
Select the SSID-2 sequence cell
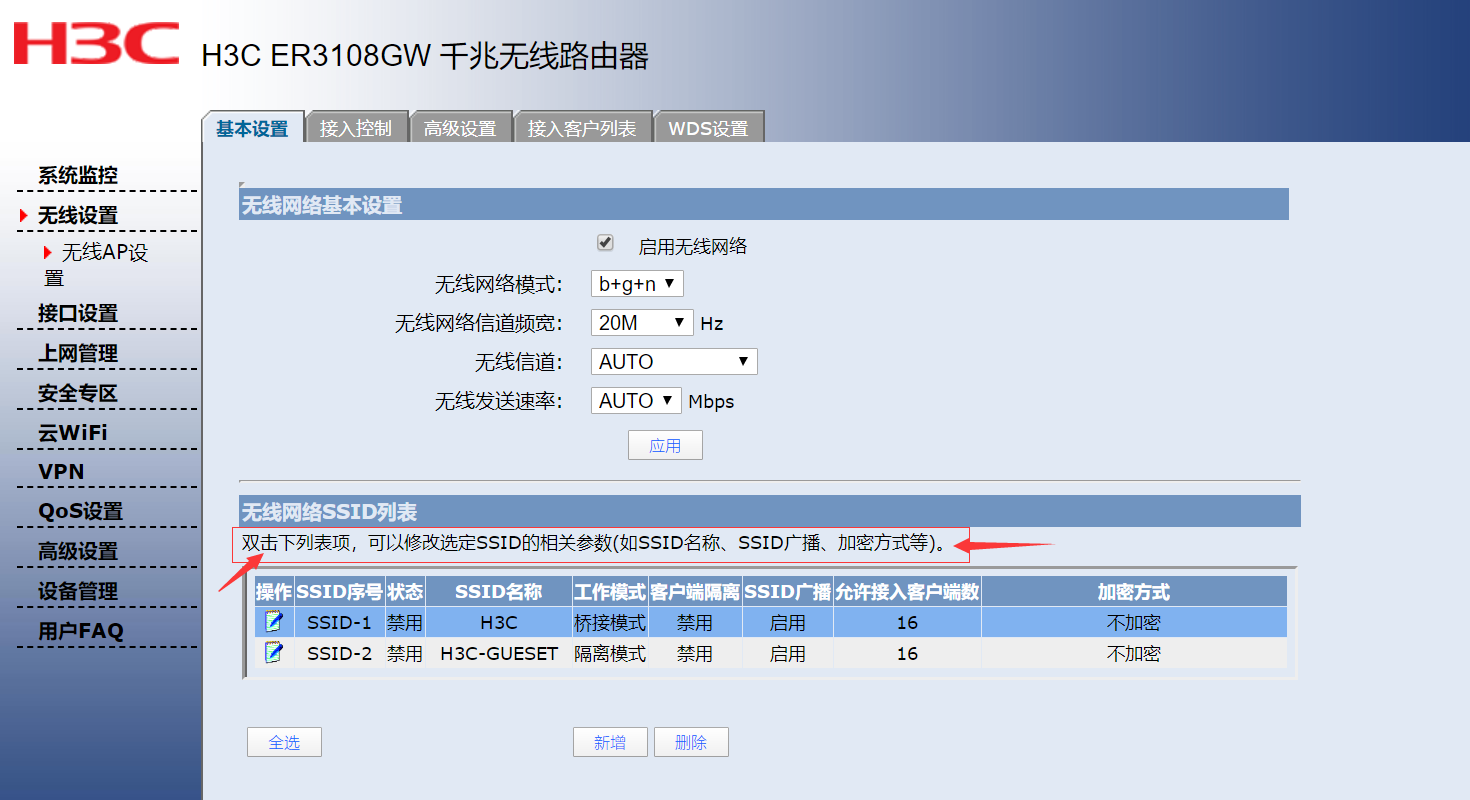339,654
